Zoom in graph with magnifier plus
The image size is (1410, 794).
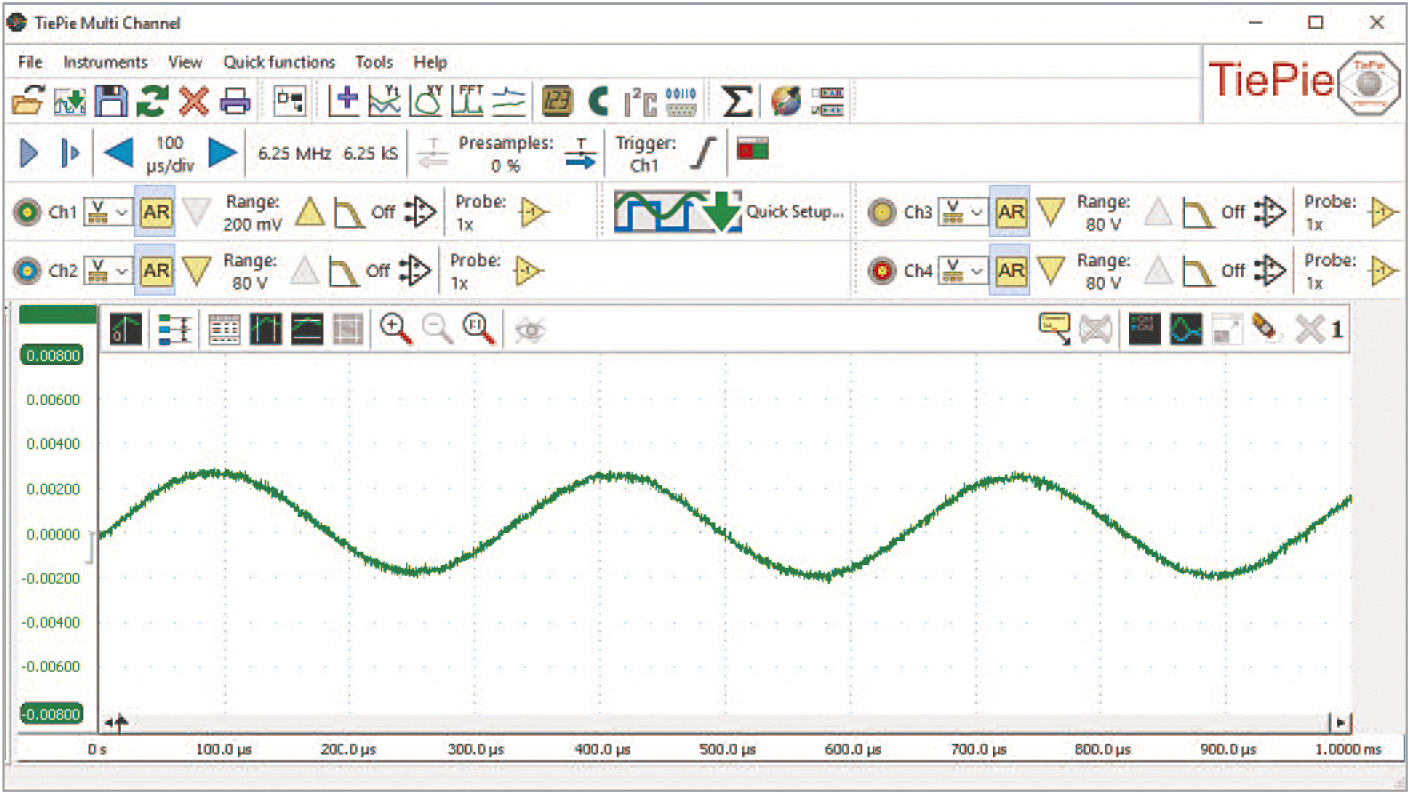tap(398, 329)
